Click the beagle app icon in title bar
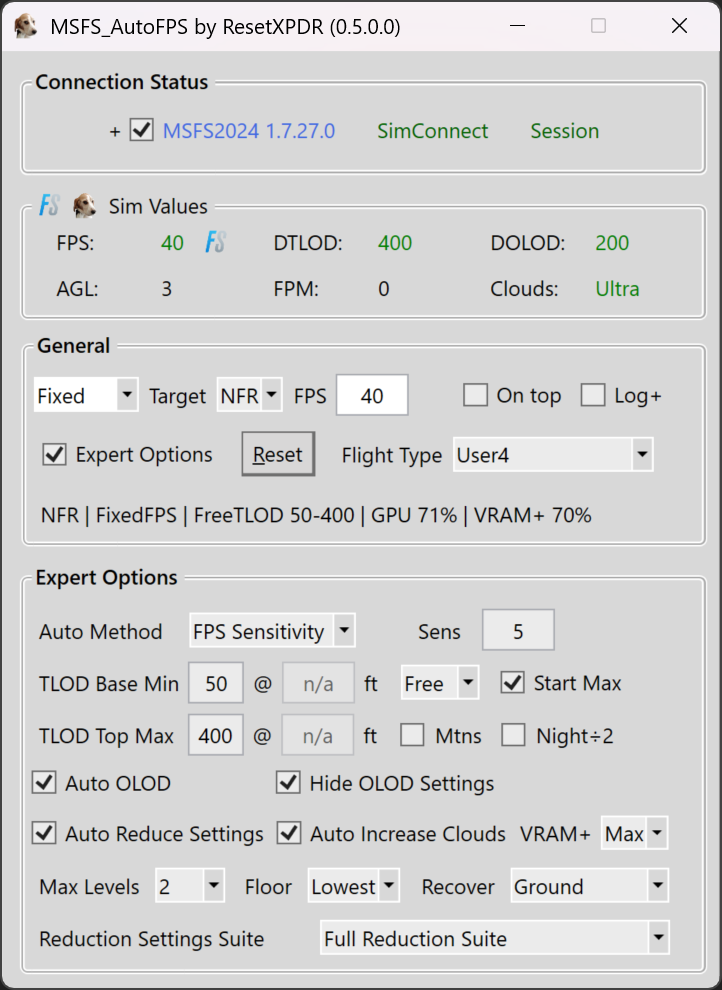Image resolution: width=722 pixels, height=990 pixels. click(25, 27)
